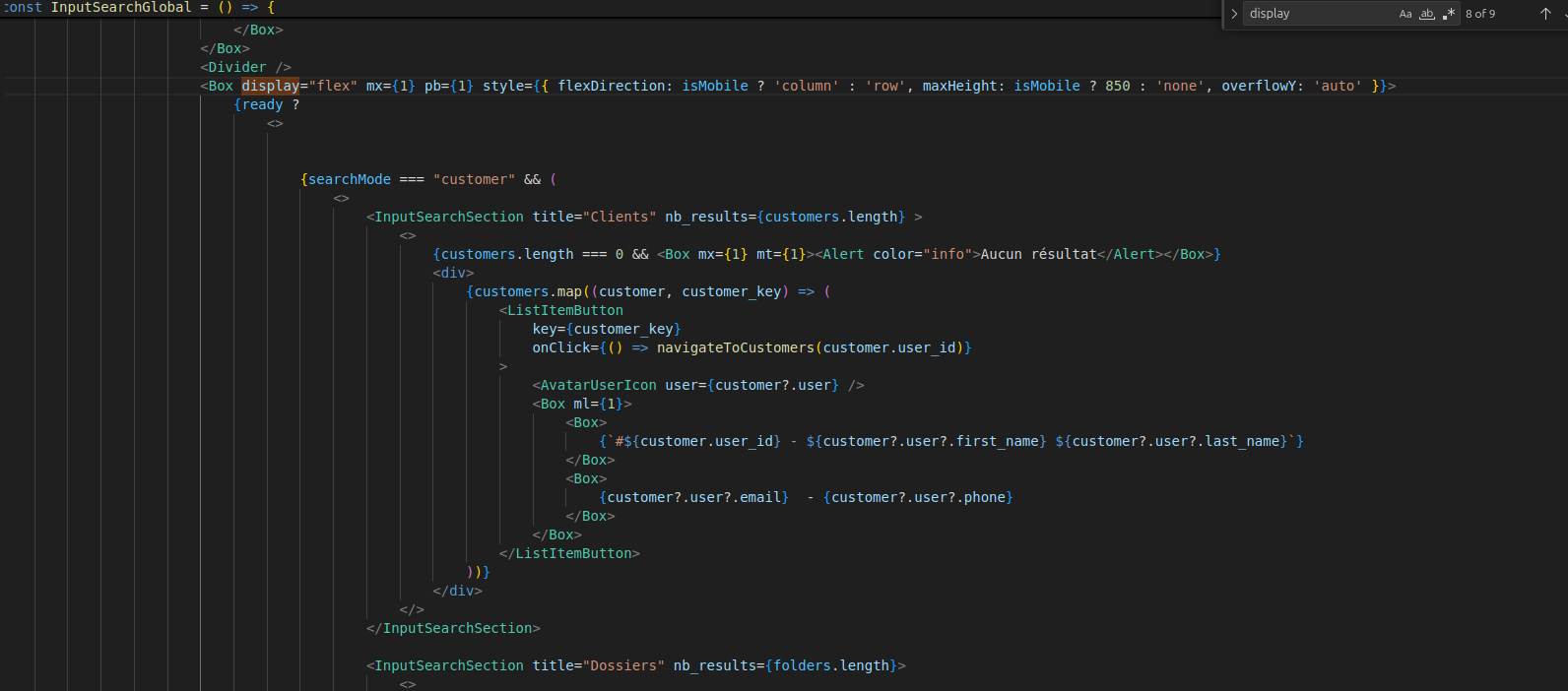This screenshot has width=1568, height=691.
Task: Place cursor on searchMode variable
Action: pos(349,179)
